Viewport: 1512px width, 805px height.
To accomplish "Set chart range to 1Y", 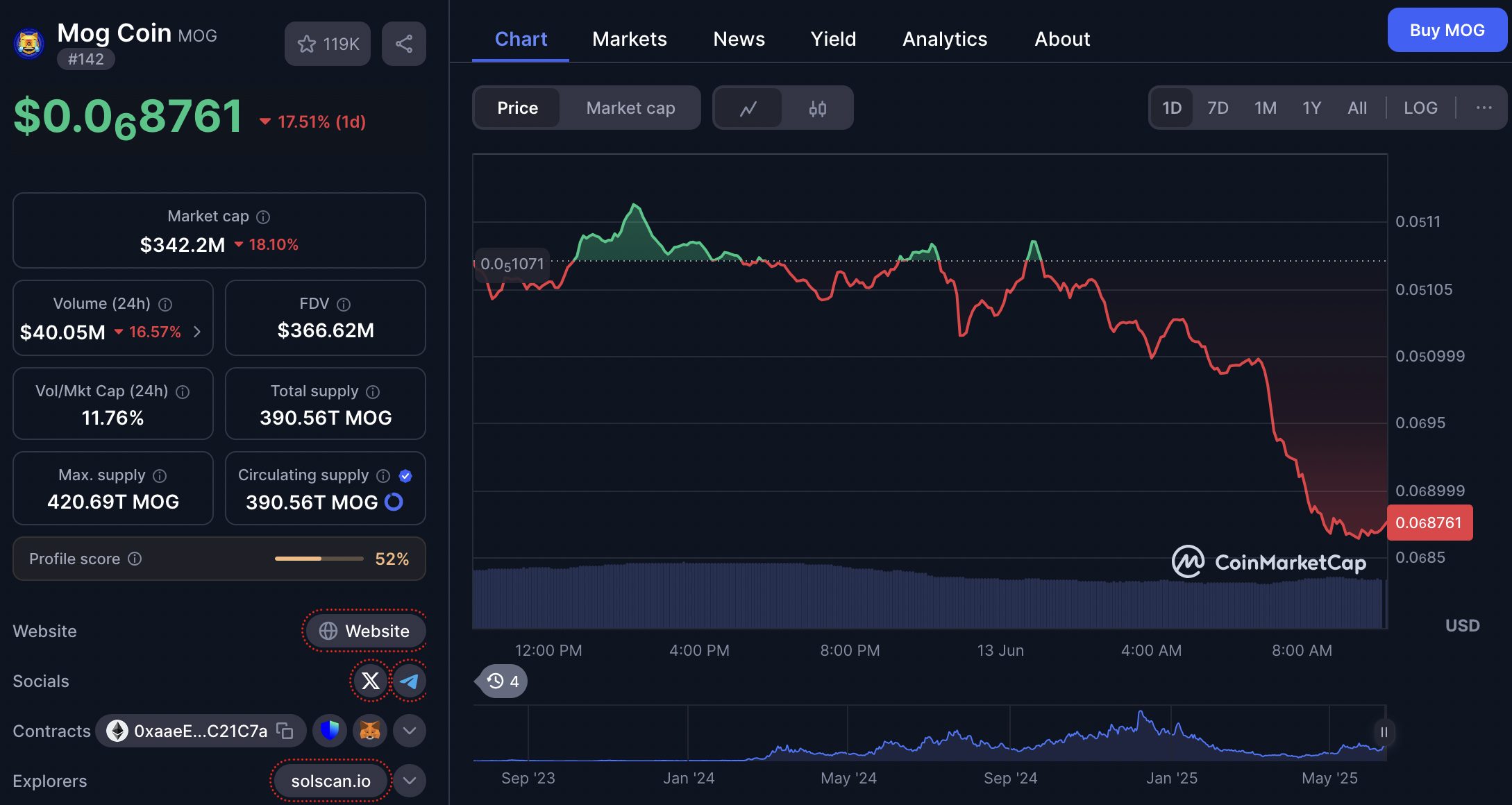I will coord(1311,108).
